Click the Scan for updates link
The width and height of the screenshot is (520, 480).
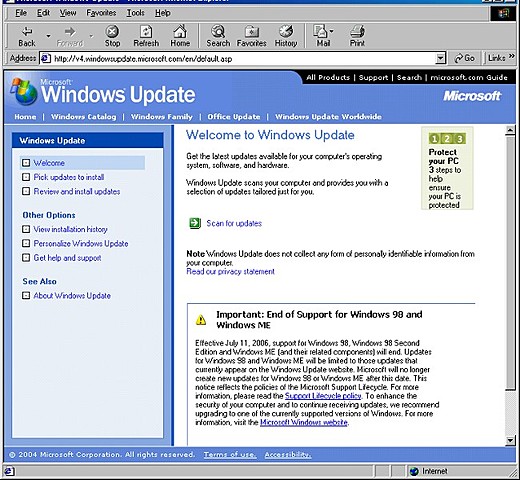coord(234,223)
